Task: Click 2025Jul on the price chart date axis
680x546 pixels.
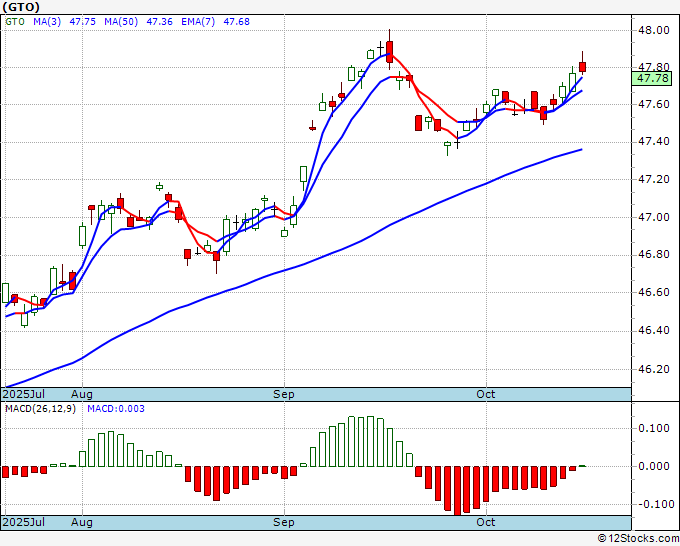Action: click(24, 394)
